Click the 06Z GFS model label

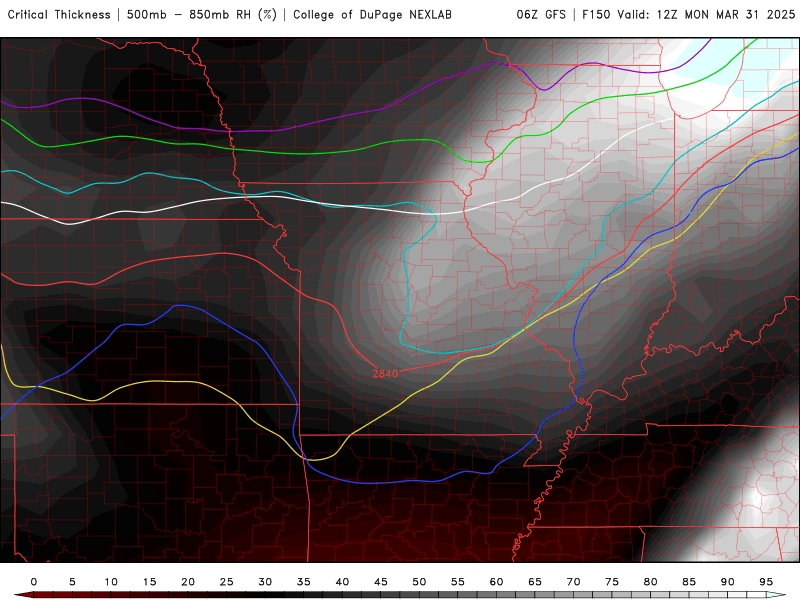[541, 15]
